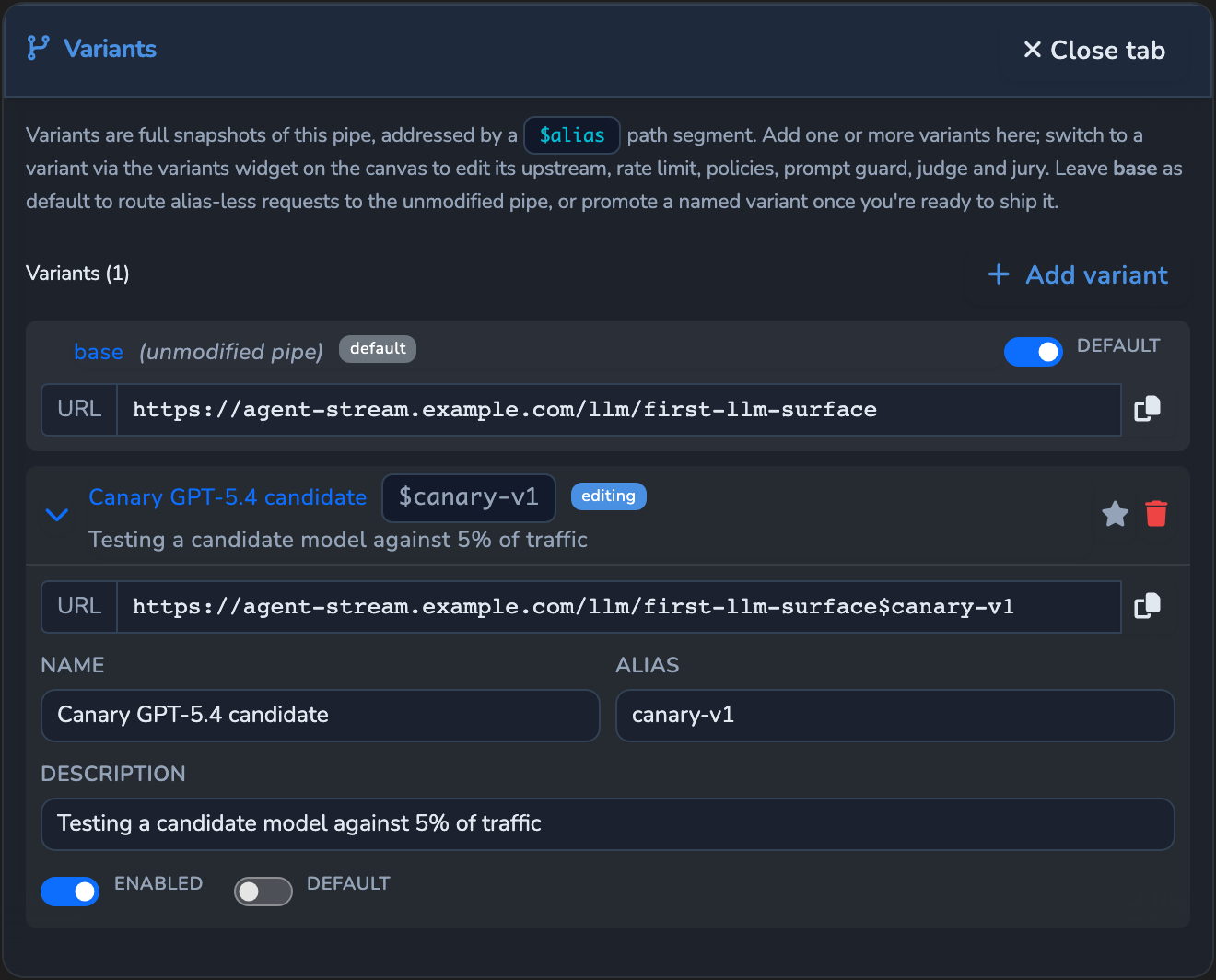
Task: Click the $canary-v1 alias chip
Action: coord(469,497)
